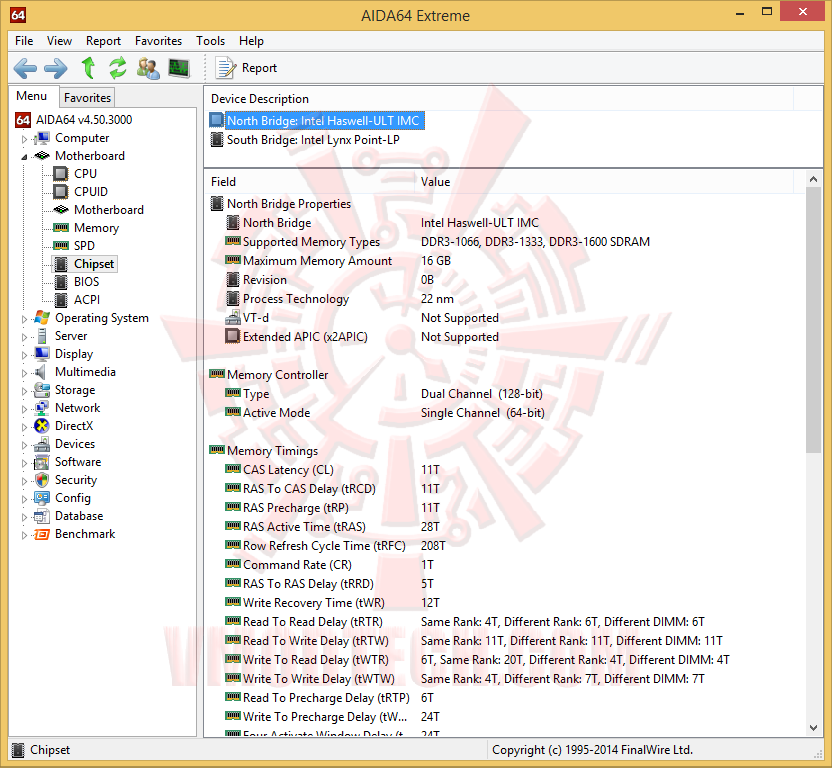Select the CPUID tree item
The height and width of the screenshot is (768, 832).
click(91, 192)
